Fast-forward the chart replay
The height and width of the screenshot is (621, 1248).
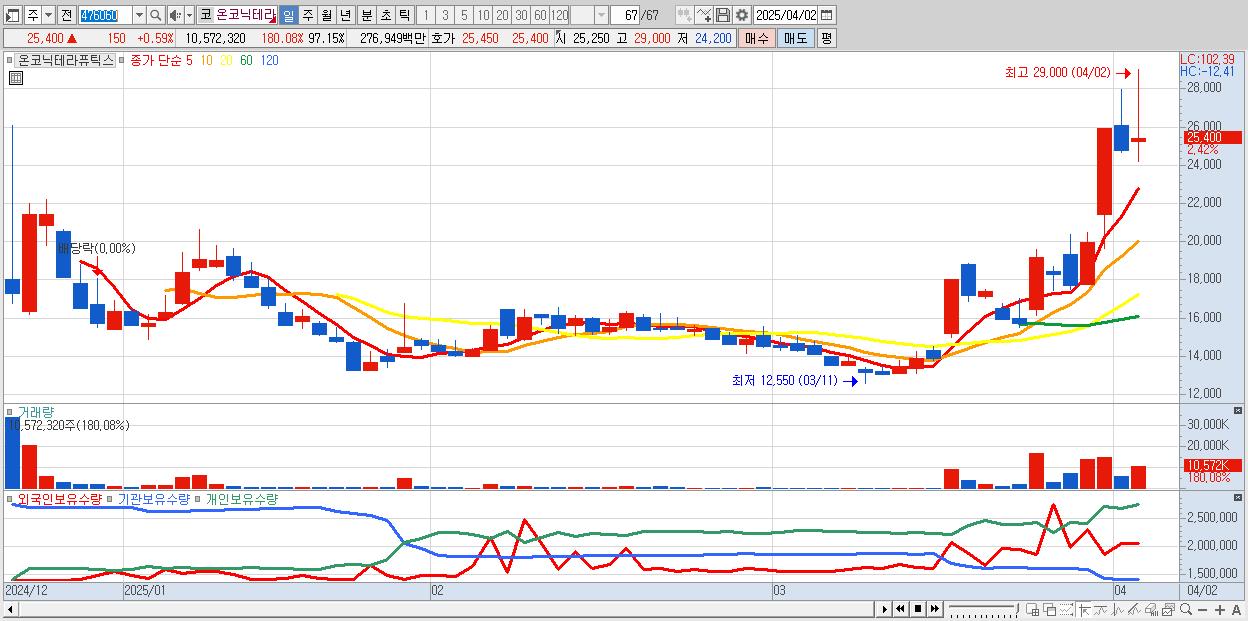(934, 609)
